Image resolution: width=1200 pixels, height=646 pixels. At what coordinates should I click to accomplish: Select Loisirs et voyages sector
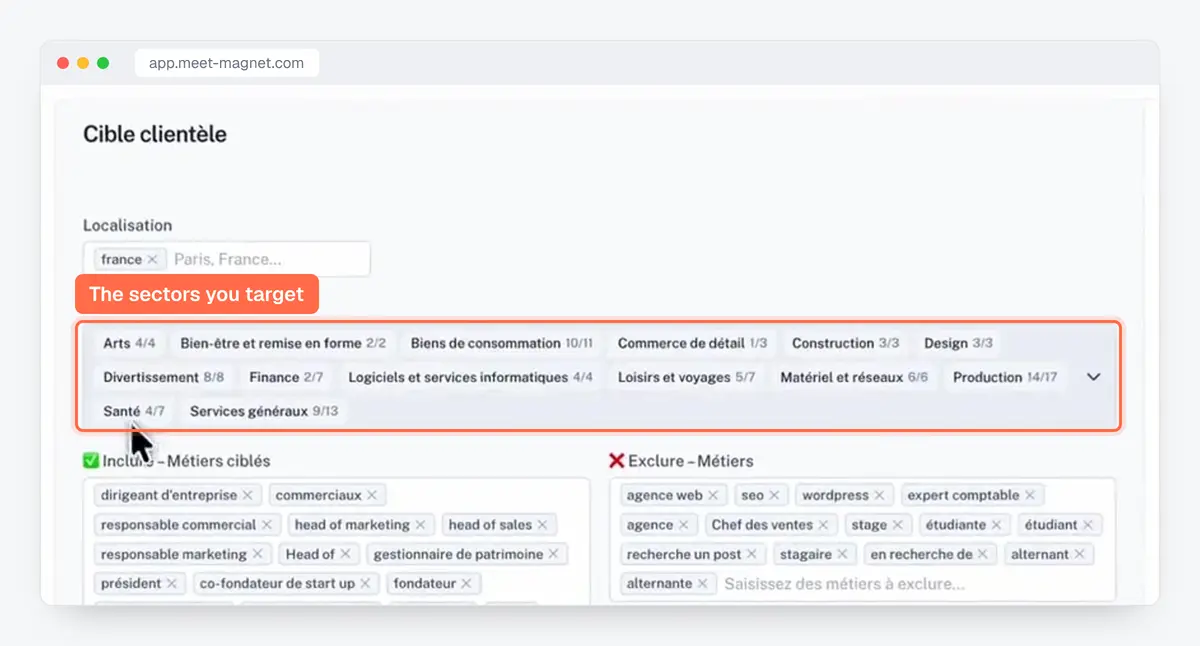coord(686,377)
